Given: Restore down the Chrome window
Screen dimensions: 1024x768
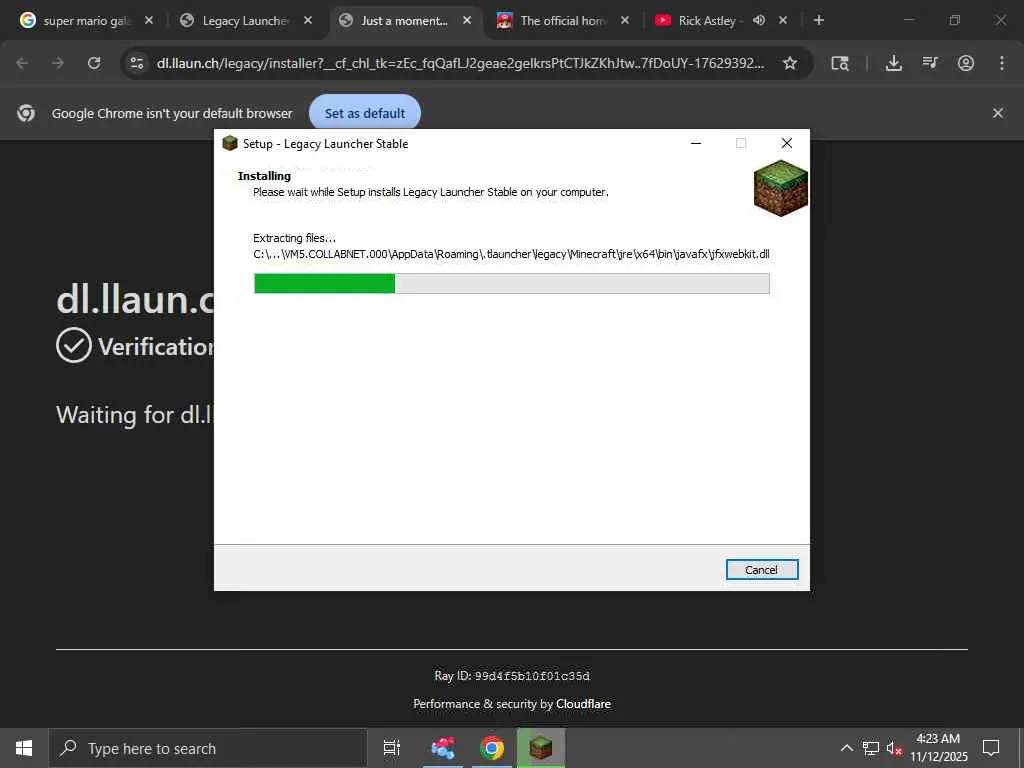Looking at the screenshot, I should (955, 21).
